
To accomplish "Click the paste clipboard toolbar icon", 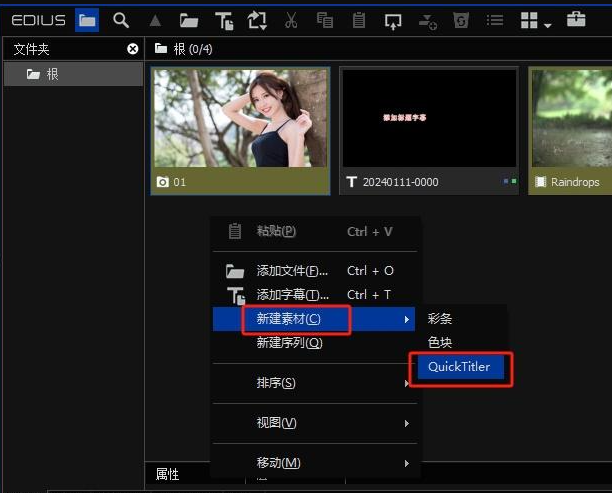I will (359, 20).
